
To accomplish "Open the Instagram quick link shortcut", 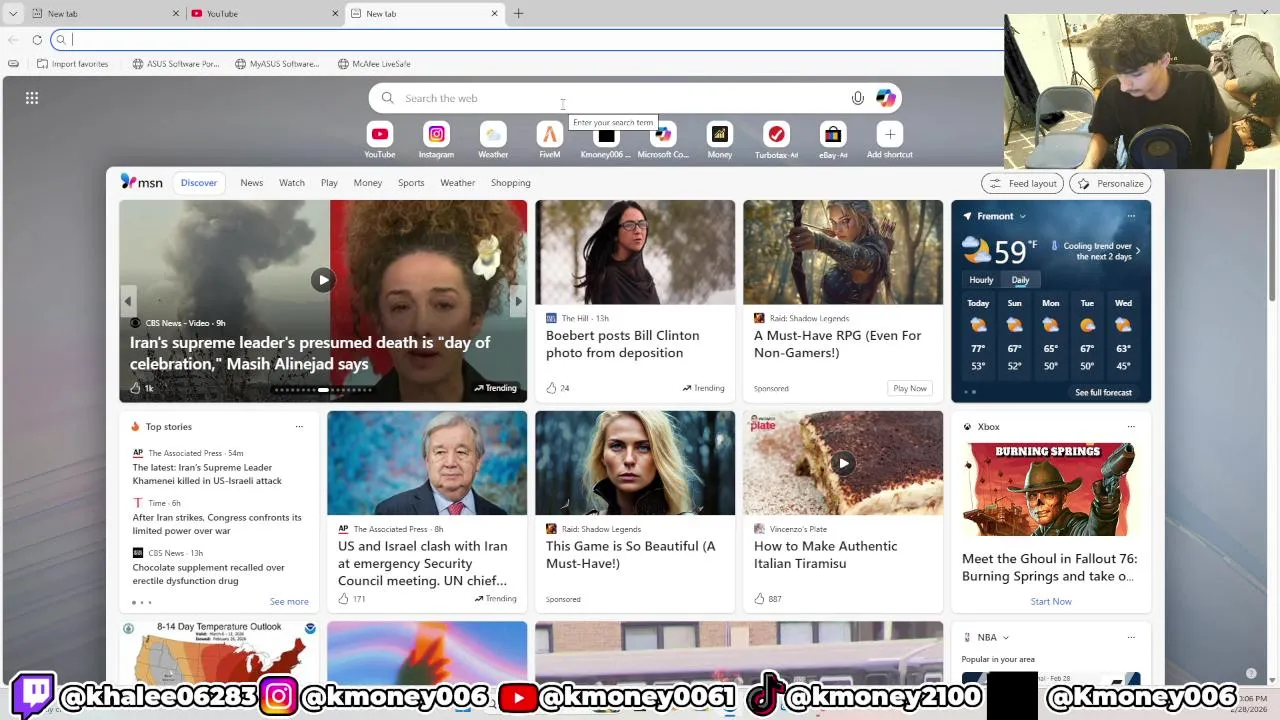I will pos(436,134).
